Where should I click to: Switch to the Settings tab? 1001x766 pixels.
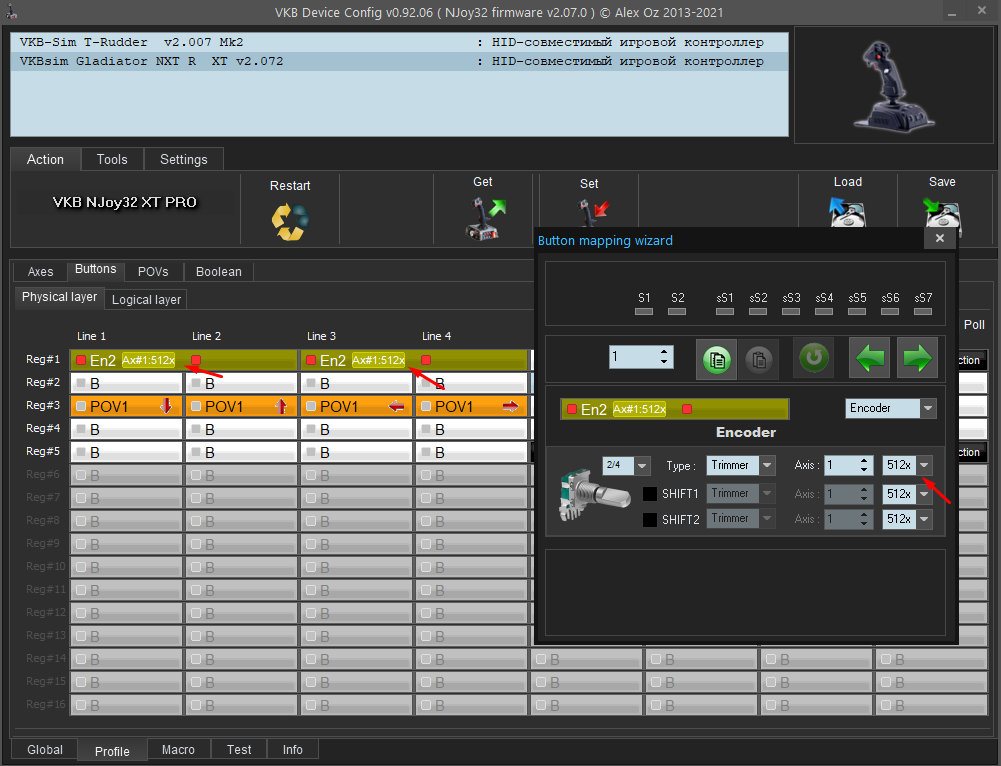(183, 159)
